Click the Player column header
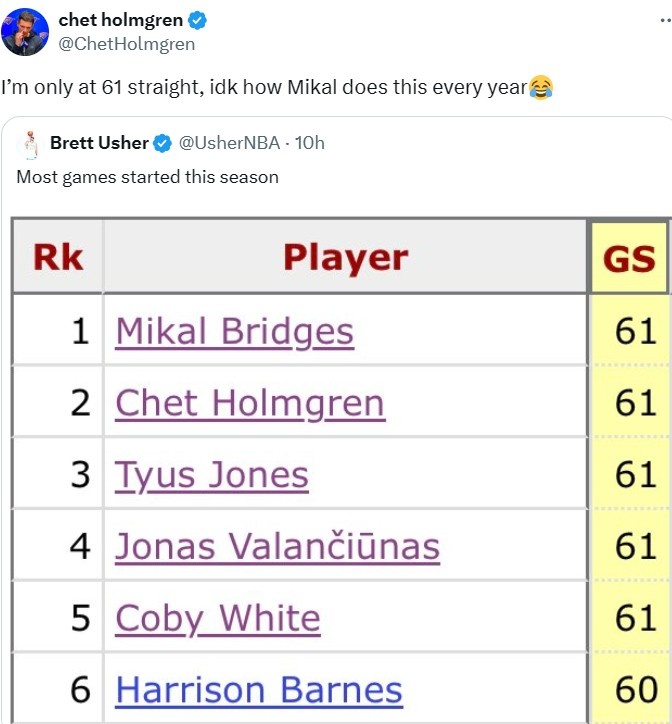This screenshot has width=672, height=724. [x=345, y=257]
